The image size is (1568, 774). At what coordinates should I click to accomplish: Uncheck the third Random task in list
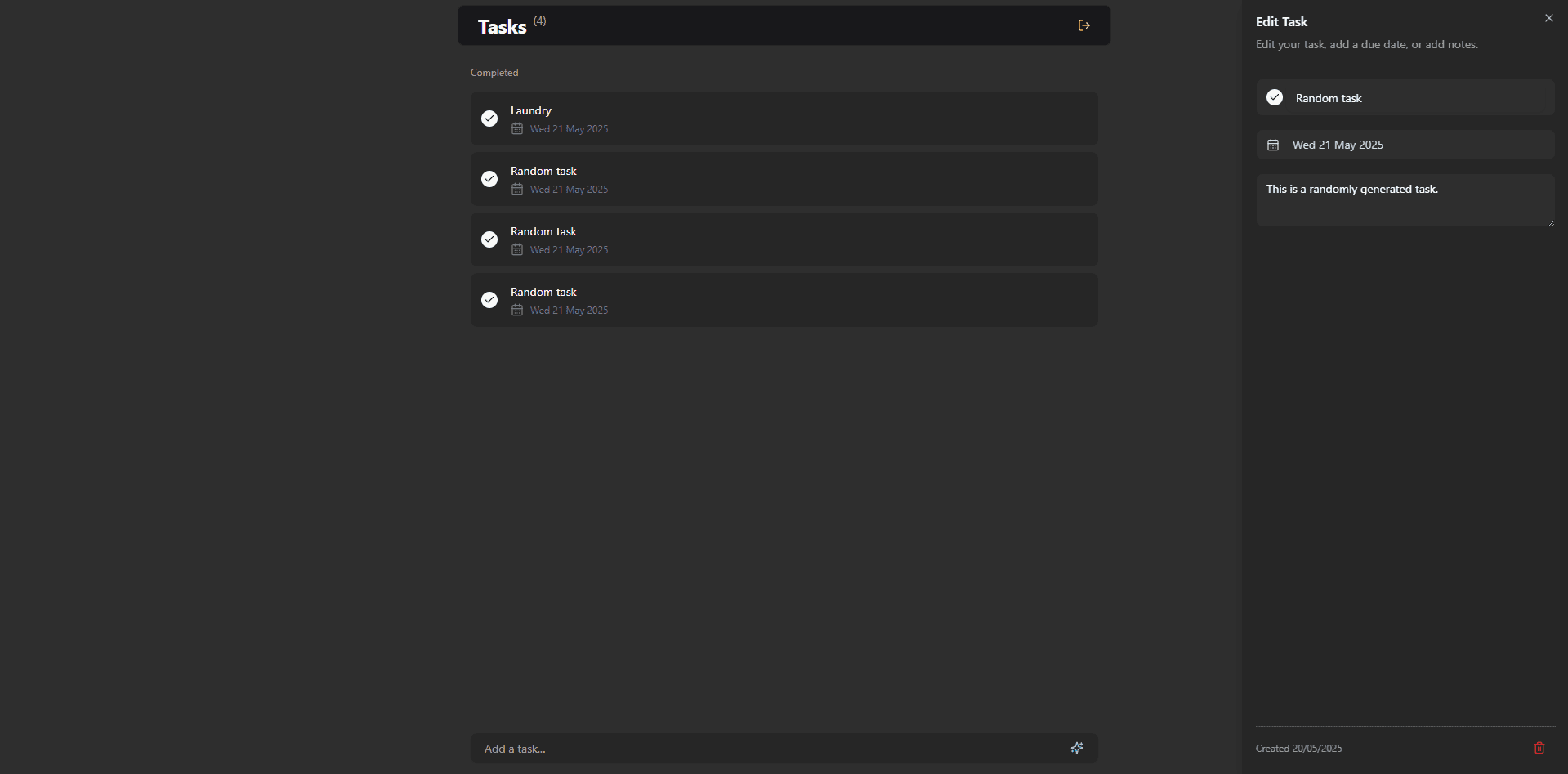point(489,300)
